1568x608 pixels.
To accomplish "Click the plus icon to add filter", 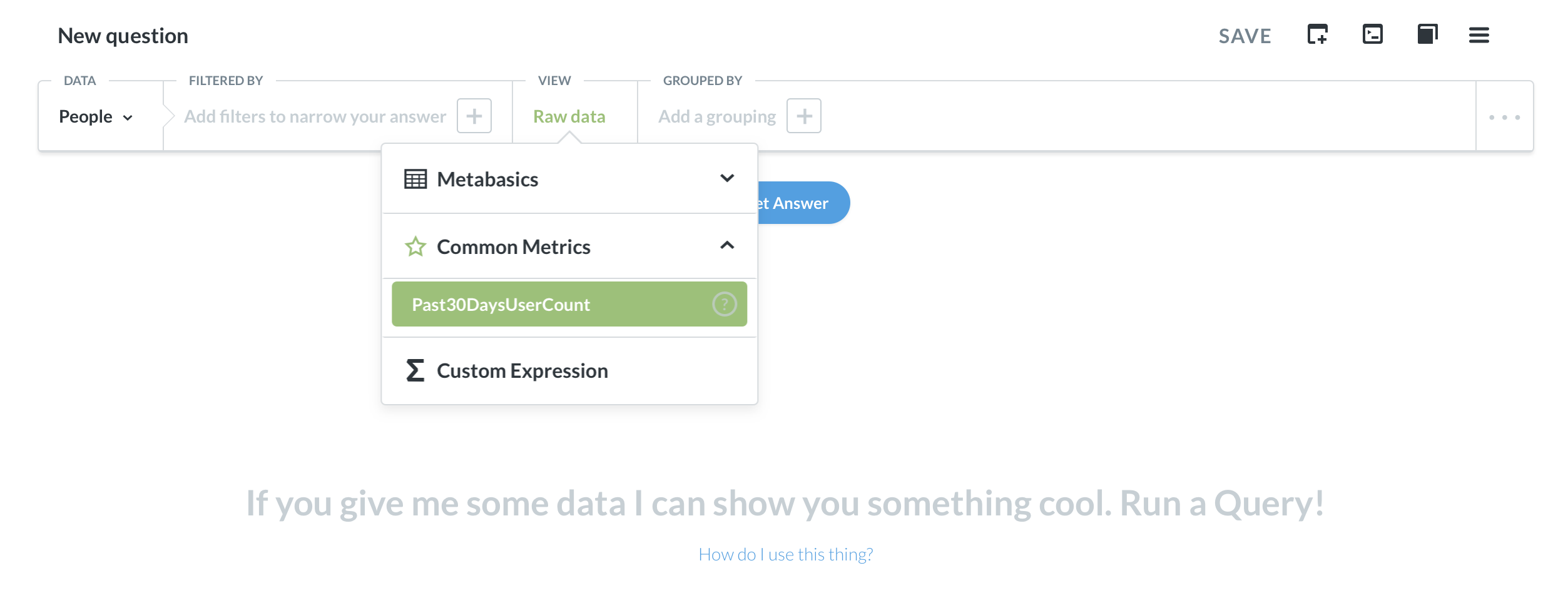I will click(474, 116).
